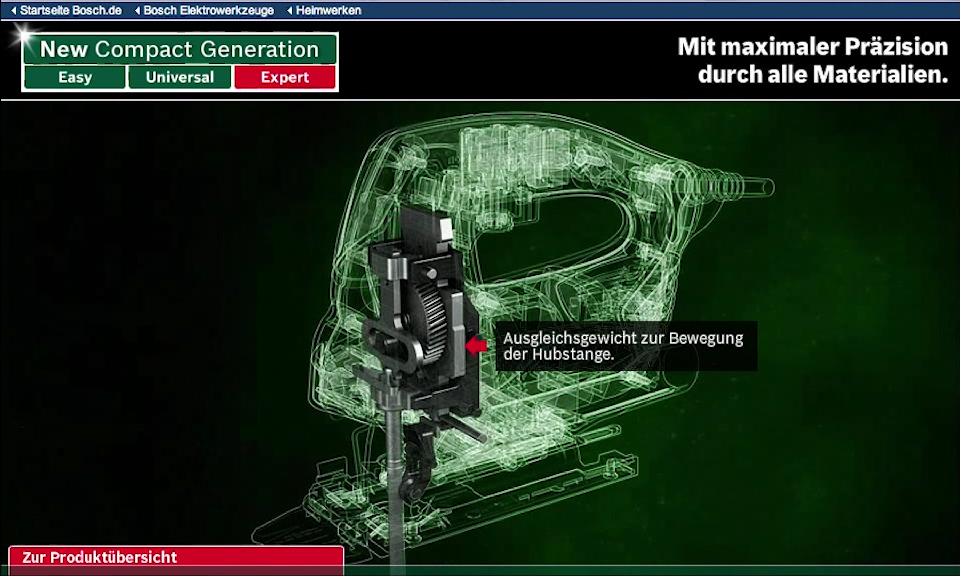Open the Startseite Bosch.de link
This screenshot has width=960, height=576.
71,11
